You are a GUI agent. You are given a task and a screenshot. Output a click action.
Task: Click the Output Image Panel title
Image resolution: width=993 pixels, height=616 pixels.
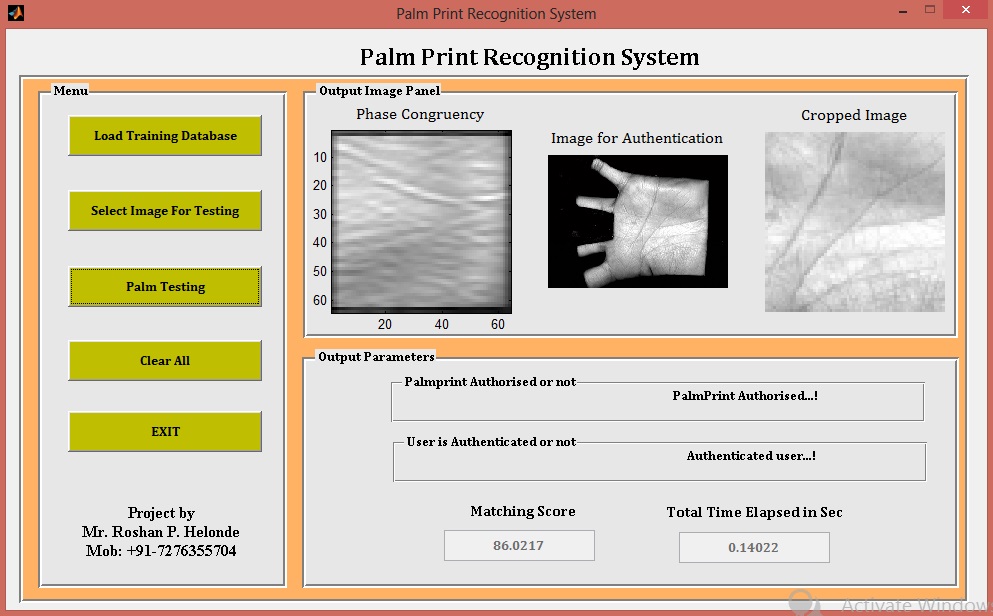coord(377,90)
